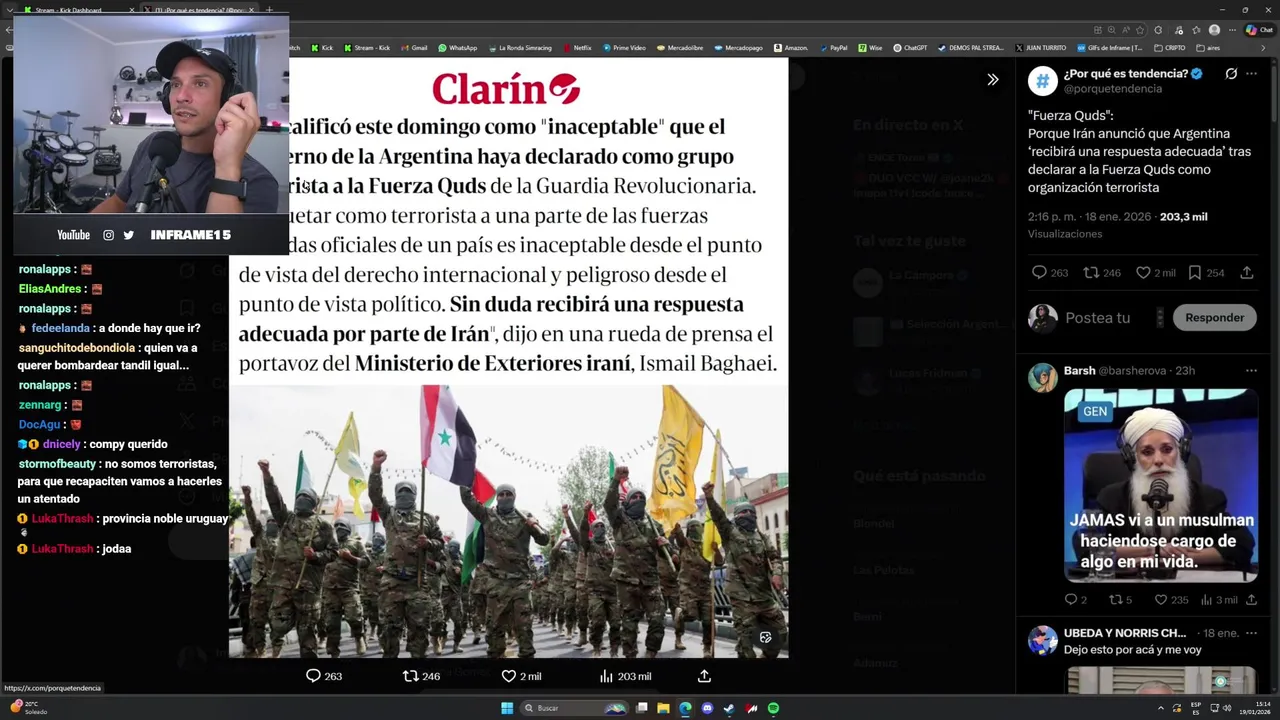Image resolution: width=1280 pixels, height=720 pixels.
Task: Open the porquetendencia profile avatar
Action: click(x=1043, y=81)
